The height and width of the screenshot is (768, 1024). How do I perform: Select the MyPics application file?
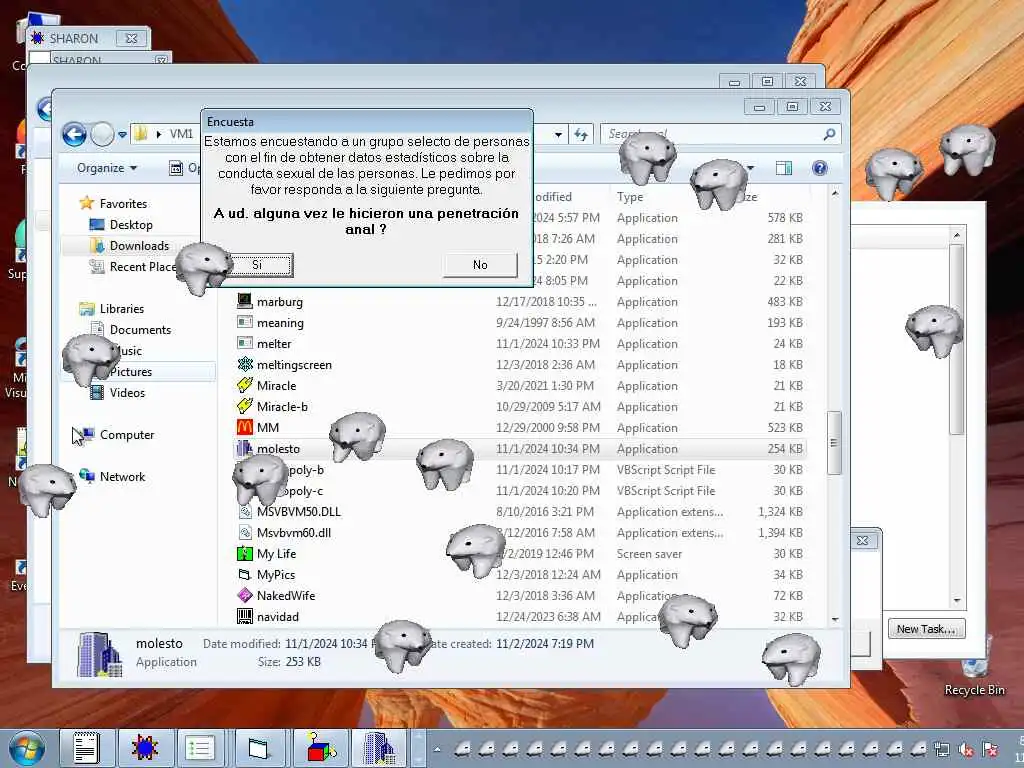(x=276, y=575)
